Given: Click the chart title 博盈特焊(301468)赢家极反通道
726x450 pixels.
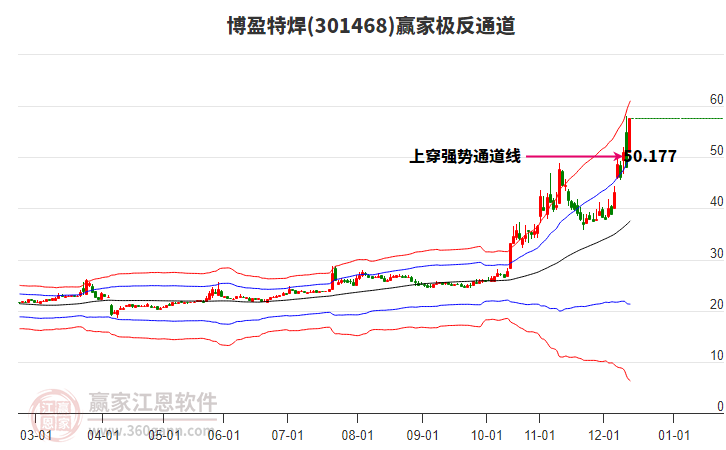Looking at the screenshot, I should click(371, 25).
